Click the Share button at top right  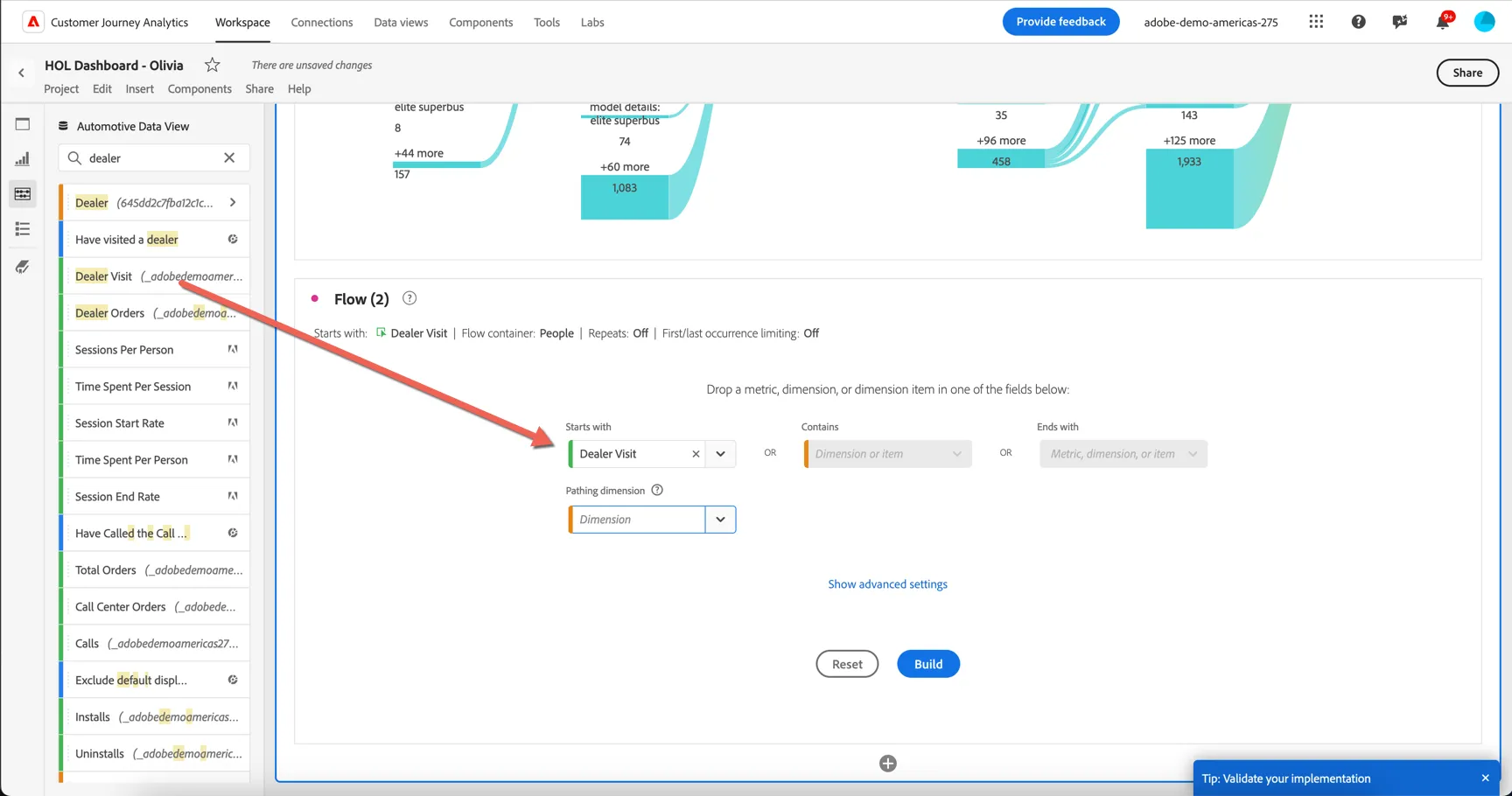point(1467,73)
